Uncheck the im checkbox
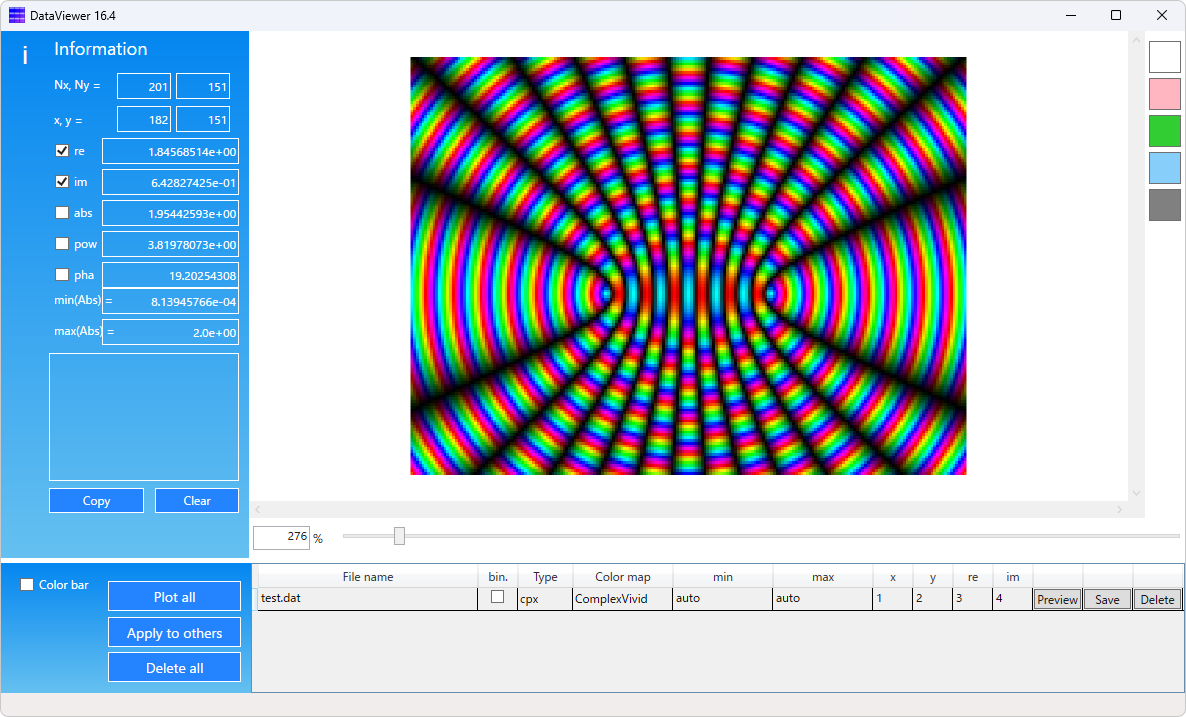The image size is (1186, 717). click(x=62, y=182)
